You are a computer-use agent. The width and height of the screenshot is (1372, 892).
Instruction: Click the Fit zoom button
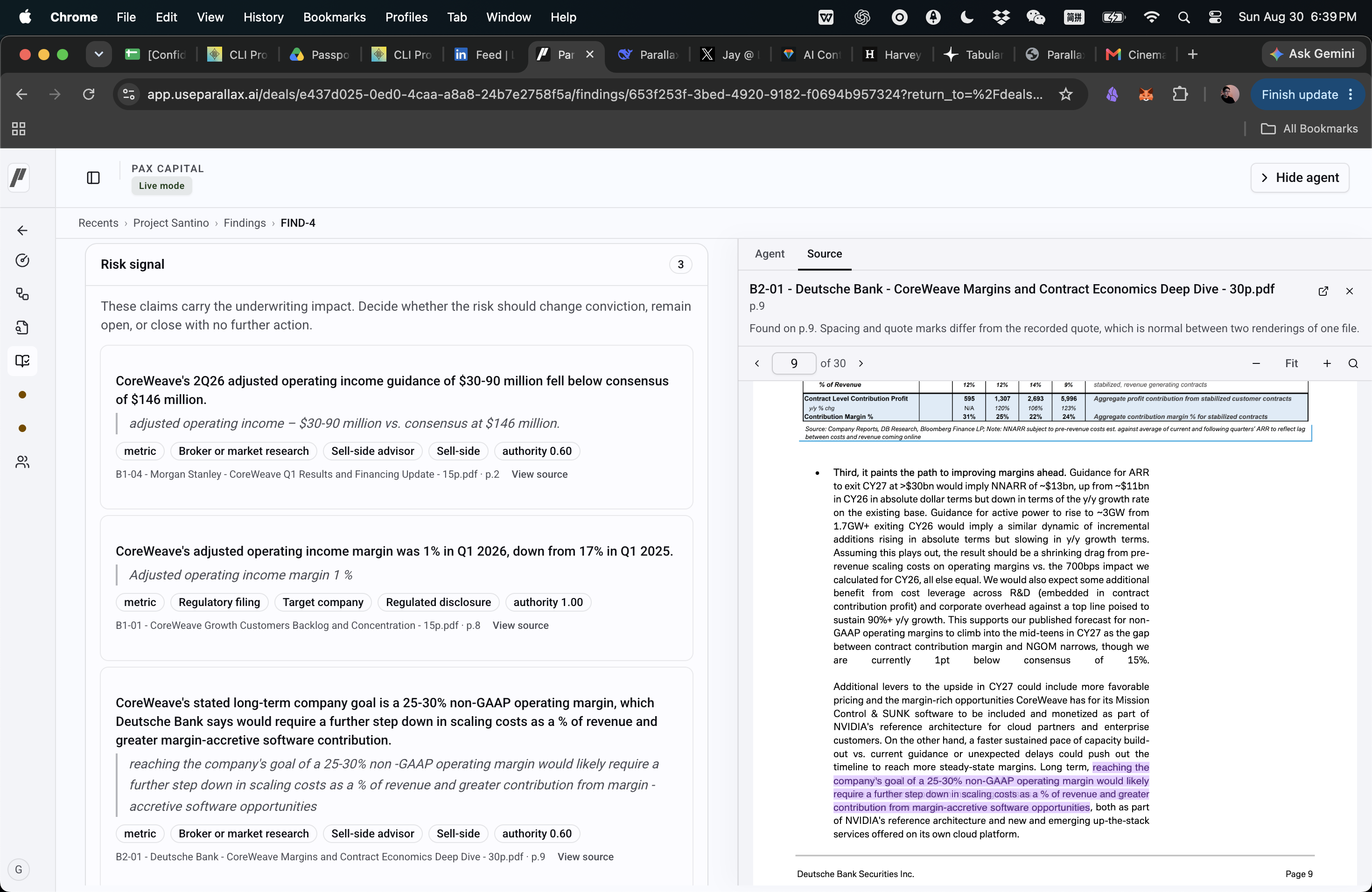[x=1291, y=363]
